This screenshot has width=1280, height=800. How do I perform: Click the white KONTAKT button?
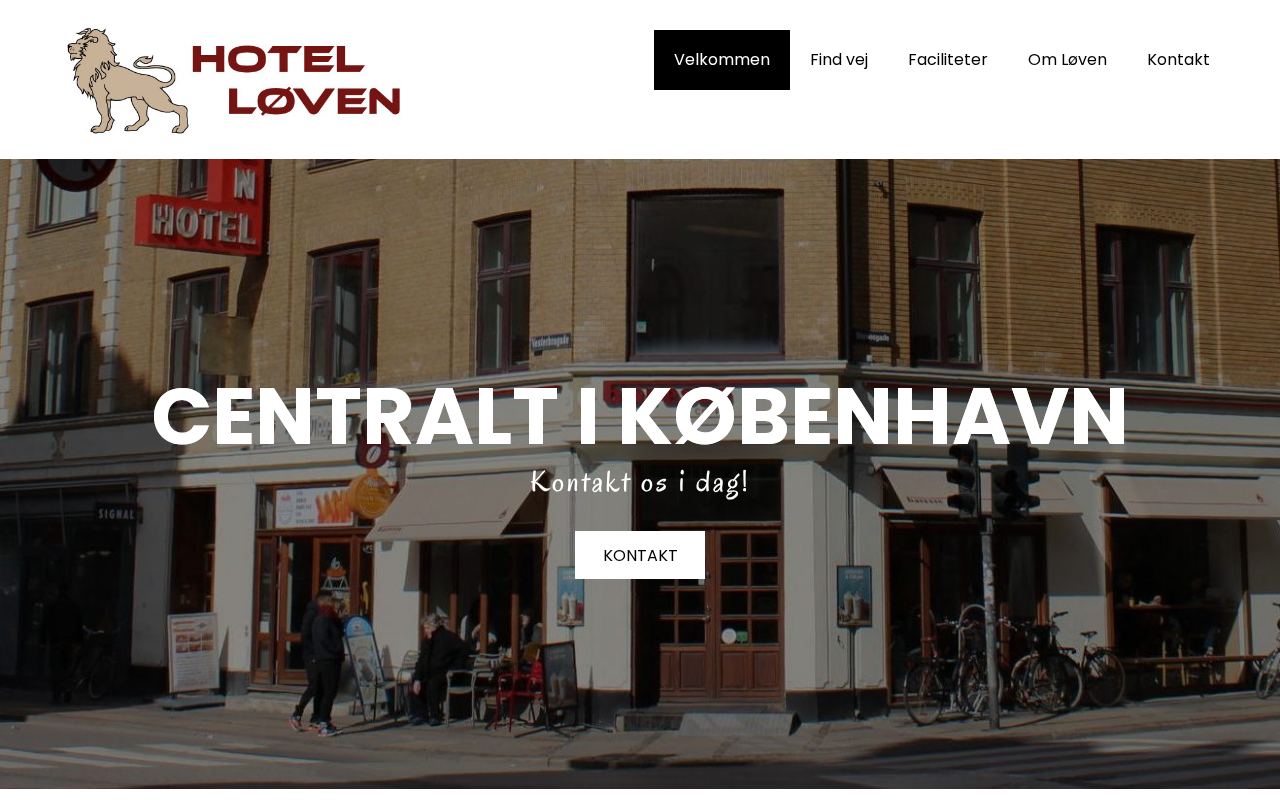point(640,555)
